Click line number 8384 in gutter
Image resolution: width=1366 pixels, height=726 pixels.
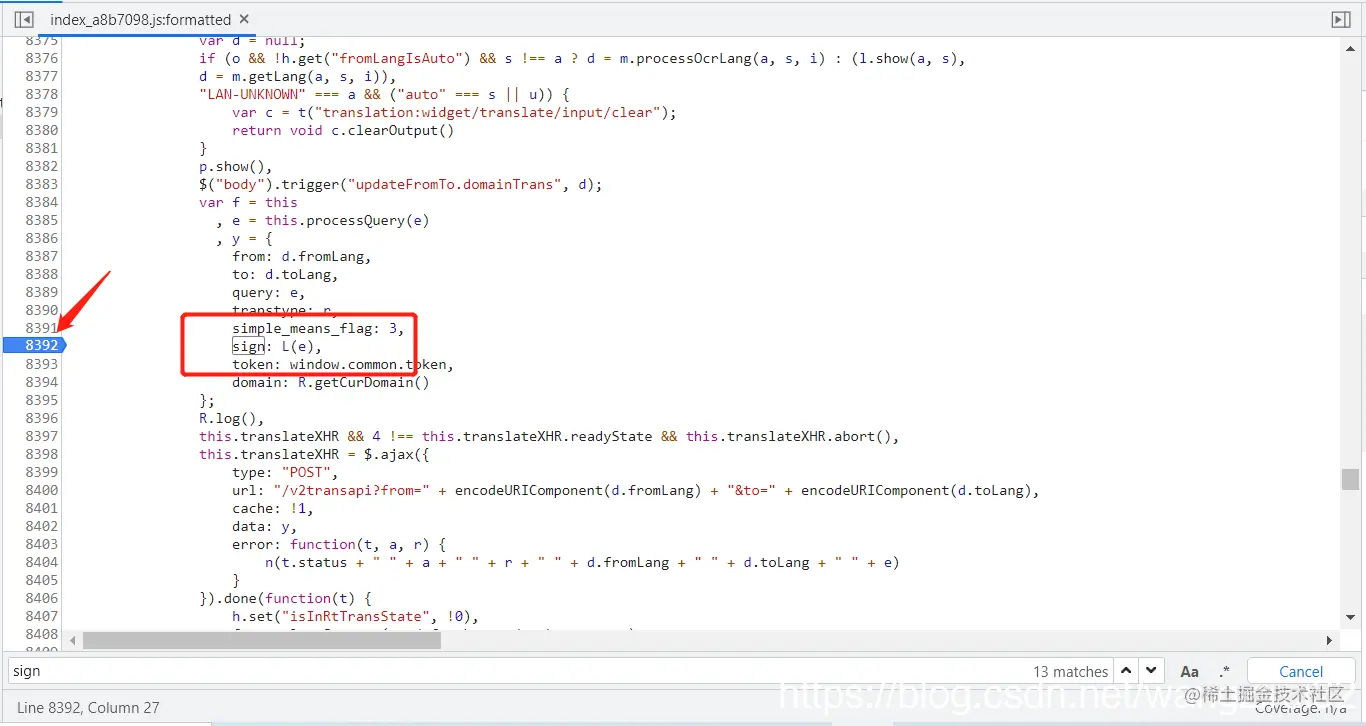[x=42, y=202]
